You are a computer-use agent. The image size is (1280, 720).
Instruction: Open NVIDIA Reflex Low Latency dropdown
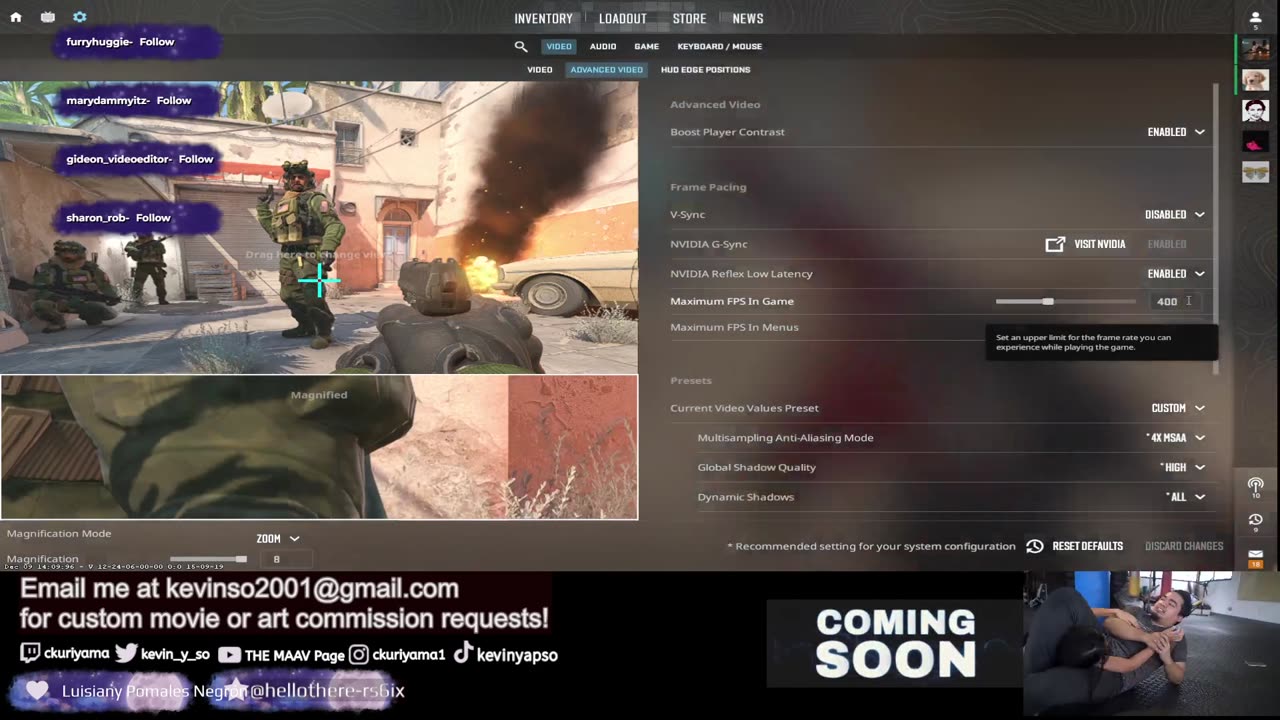[x=1176, y=273]
